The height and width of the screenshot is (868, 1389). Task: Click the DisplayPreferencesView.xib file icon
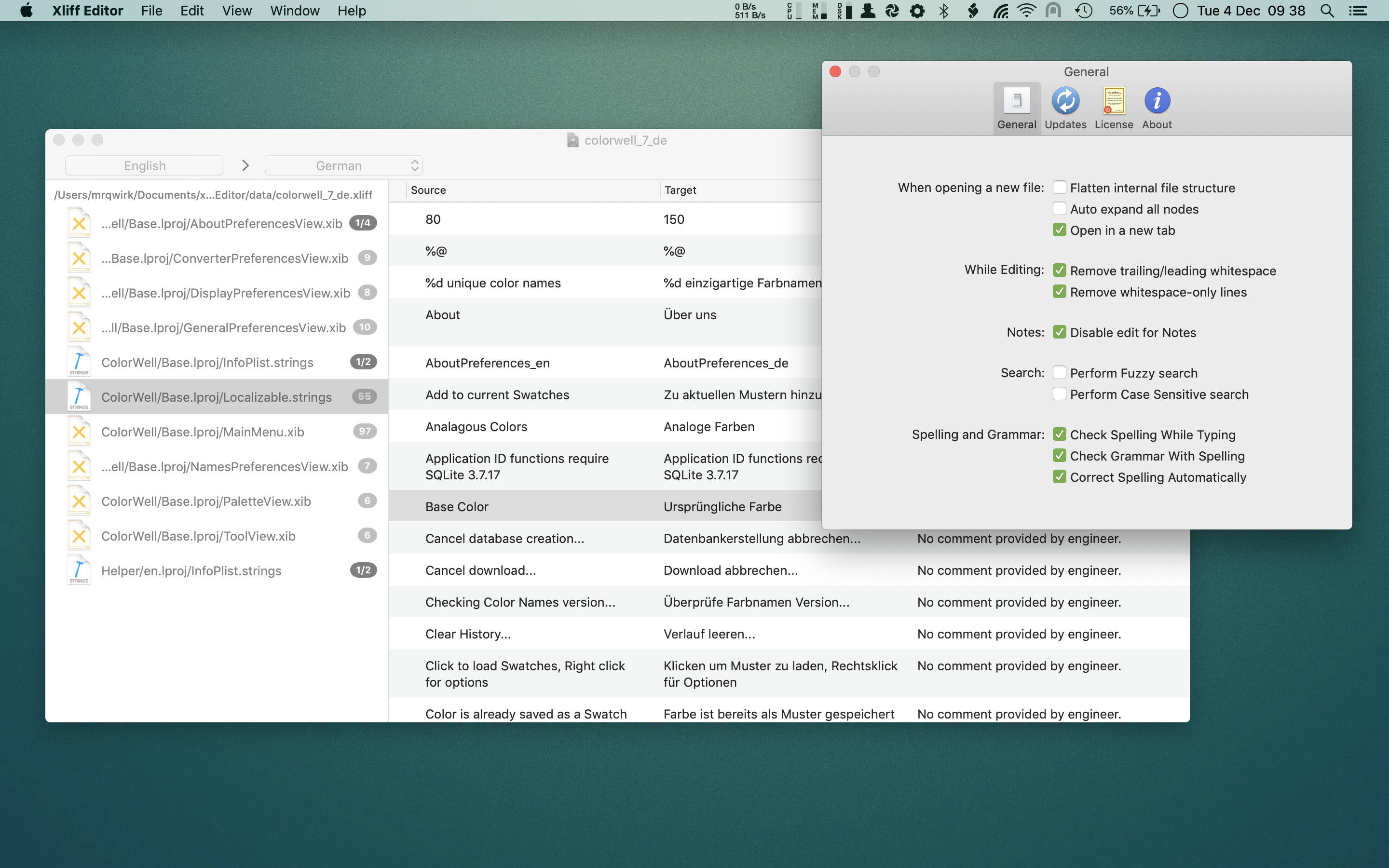[79, 292]
